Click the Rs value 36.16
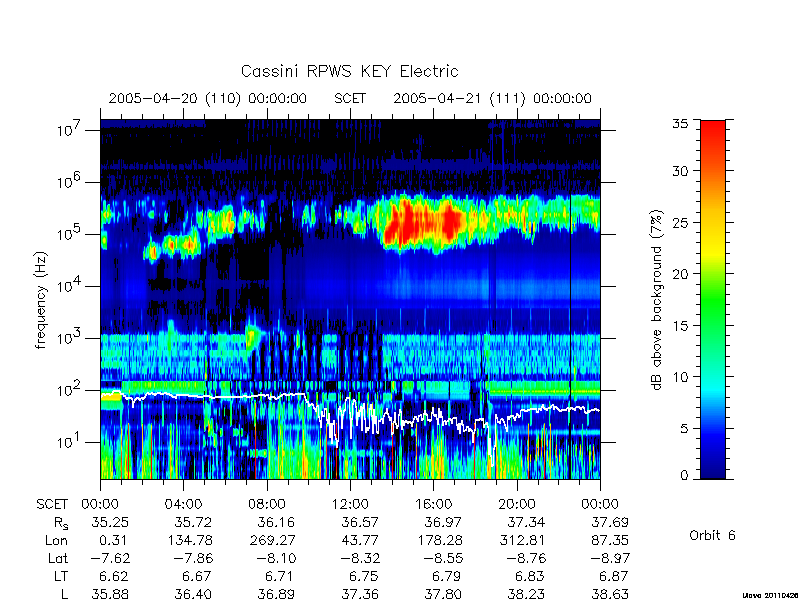This screenshot has width=800, height=600. tap(276, 522)
